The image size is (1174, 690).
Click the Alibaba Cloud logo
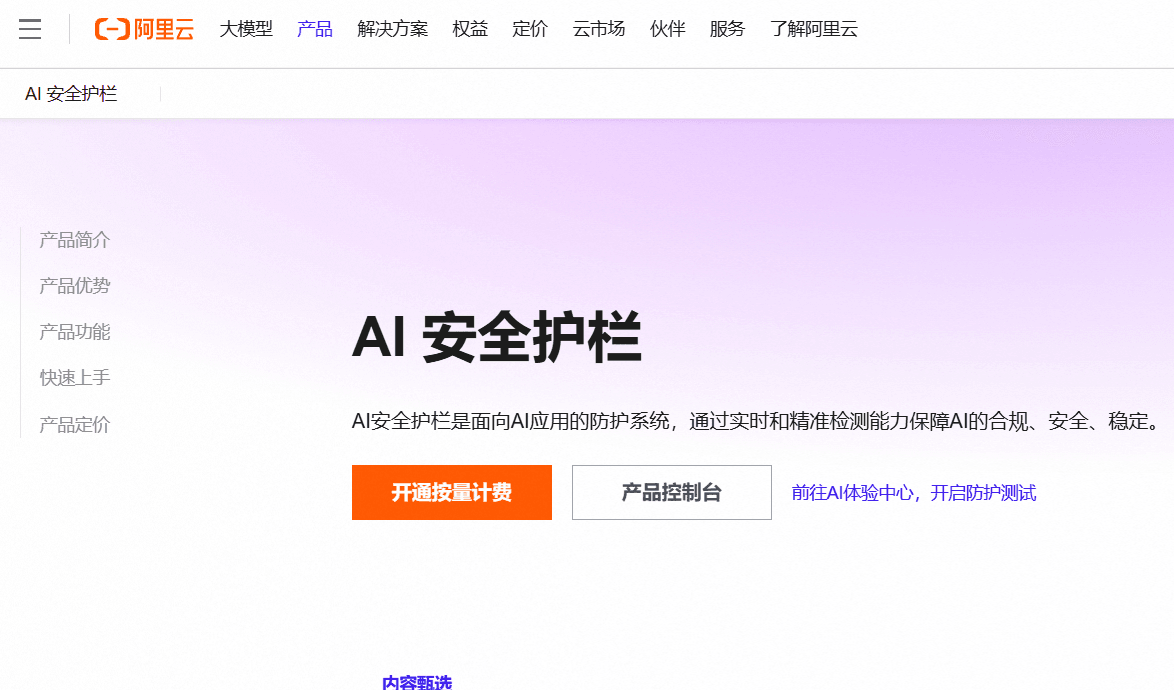[x=145, y=29]
